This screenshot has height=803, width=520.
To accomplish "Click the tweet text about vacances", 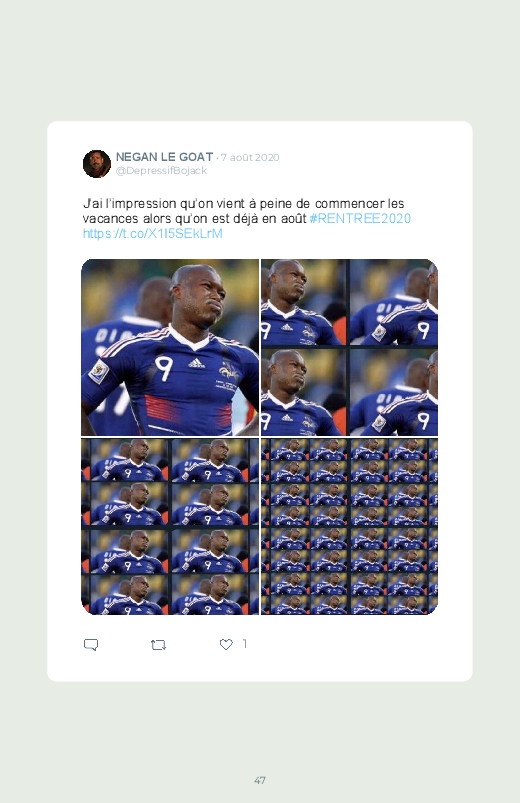I will click(x=247, y=211).
